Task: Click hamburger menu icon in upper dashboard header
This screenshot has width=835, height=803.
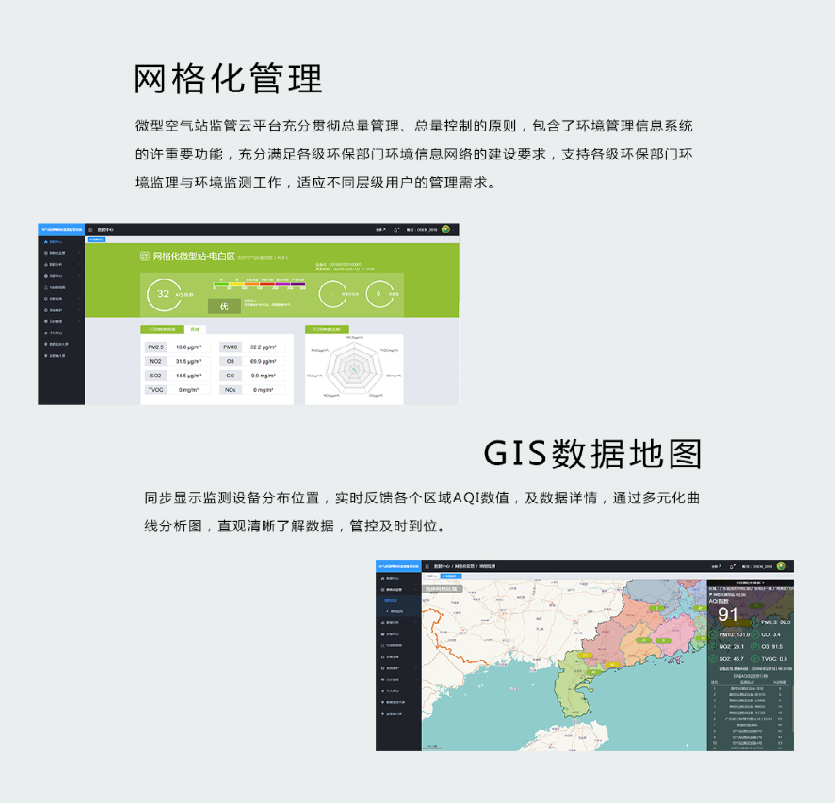Action: tap(90, 229)
